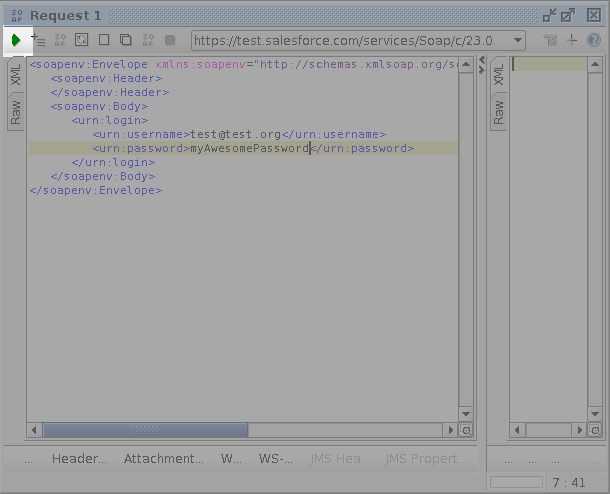Screen dimensions: 610x494
Task: Open the online help question mark icon
Action: point(594,40)
